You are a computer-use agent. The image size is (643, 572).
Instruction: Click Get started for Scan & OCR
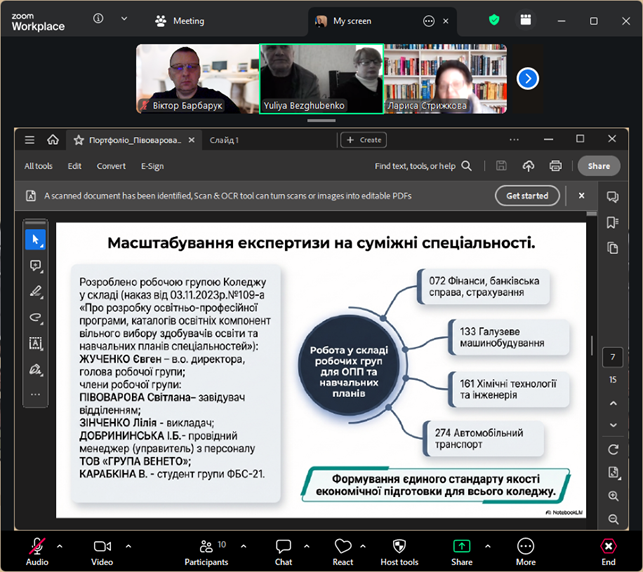pyautogui.click(x=527, y=196)
